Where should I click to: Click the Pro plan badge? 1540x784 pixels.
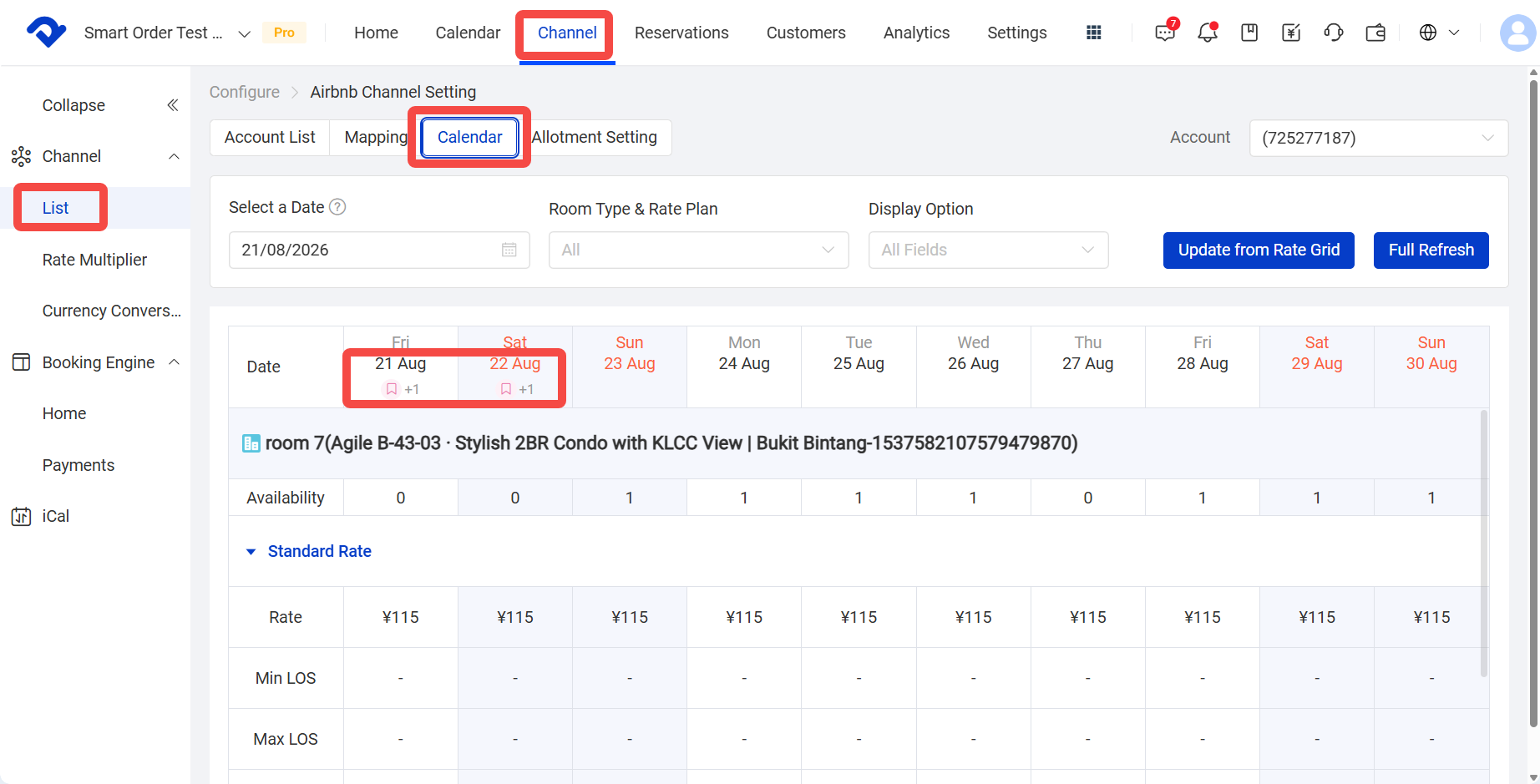point(284,33)
